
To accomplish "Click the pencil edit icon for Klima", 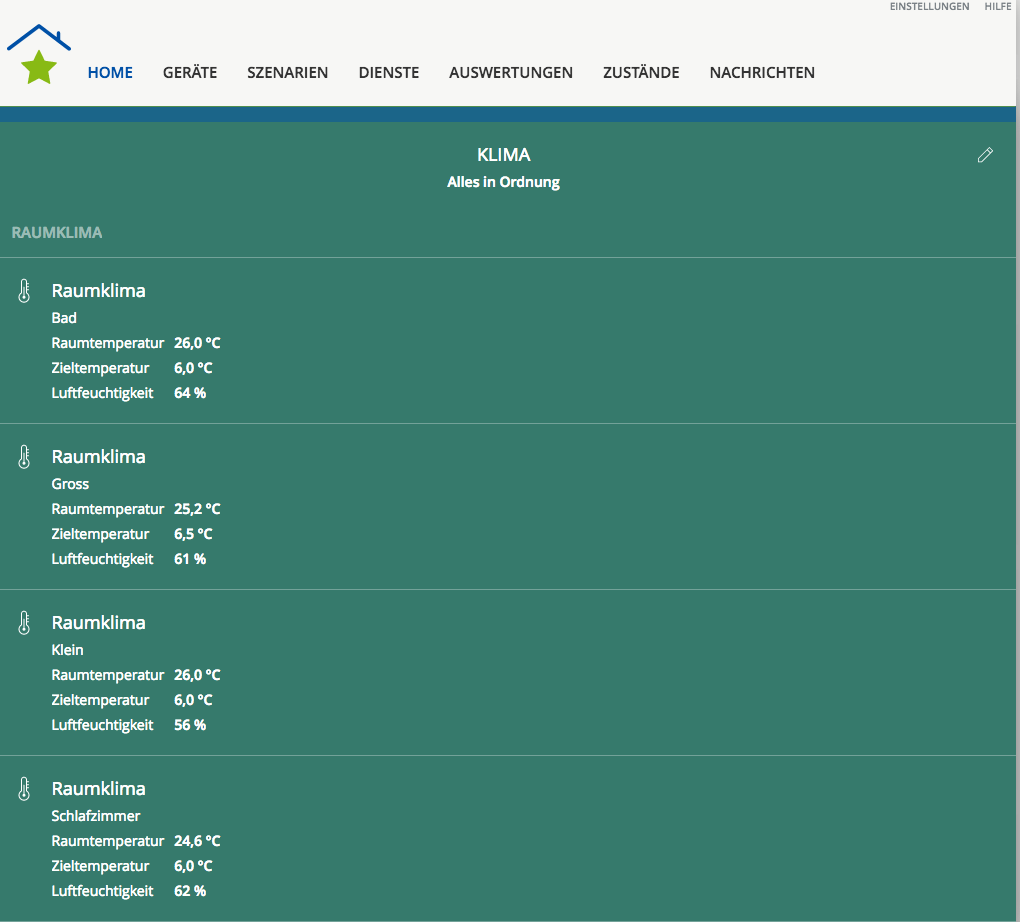I will [x=985, y=155].
